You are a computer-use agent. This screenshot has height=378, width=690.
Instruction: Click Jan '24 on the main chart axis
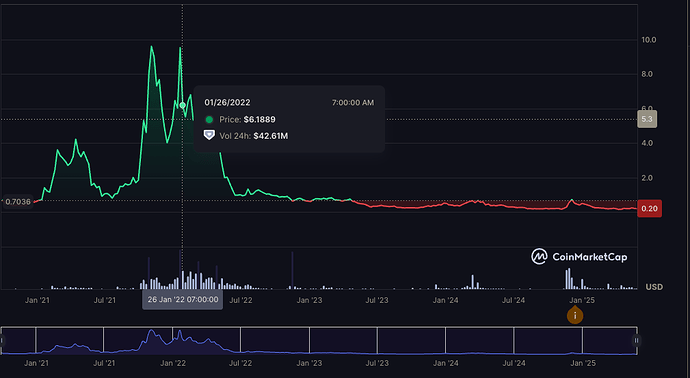445,301
